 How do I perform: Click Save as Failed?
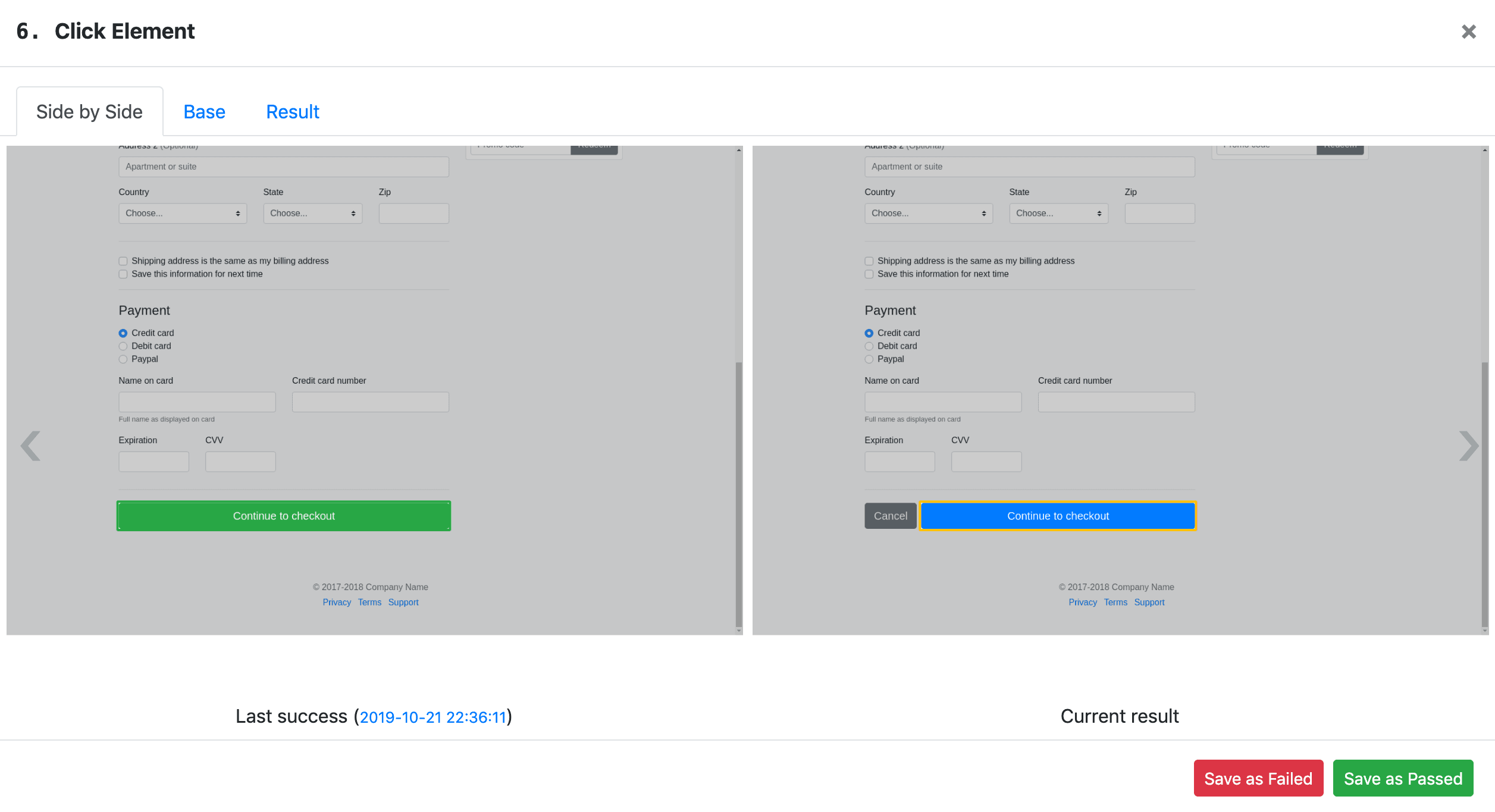click(1258, 778)
